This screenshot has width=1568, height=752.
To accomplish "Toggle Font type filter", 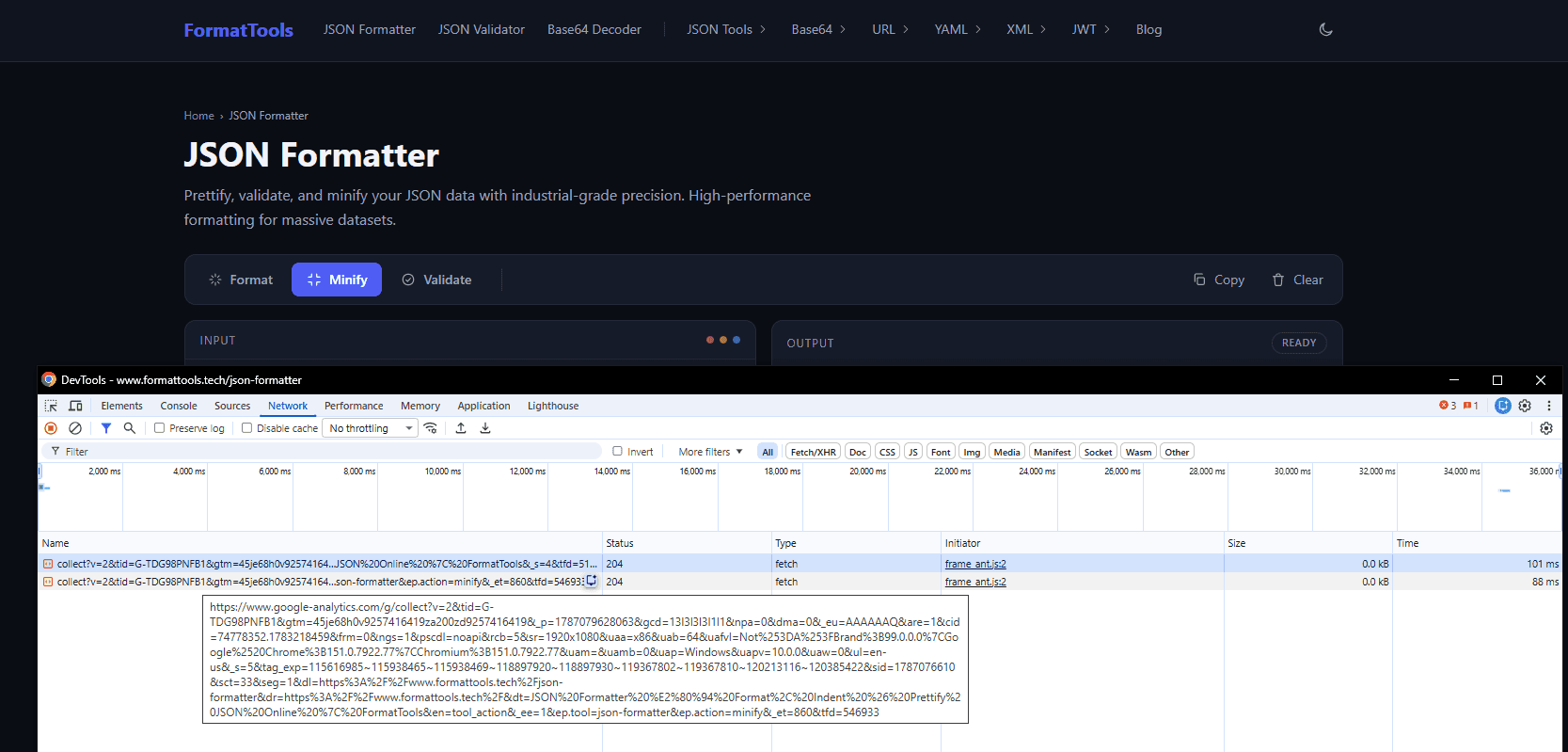I will (941, 452).
